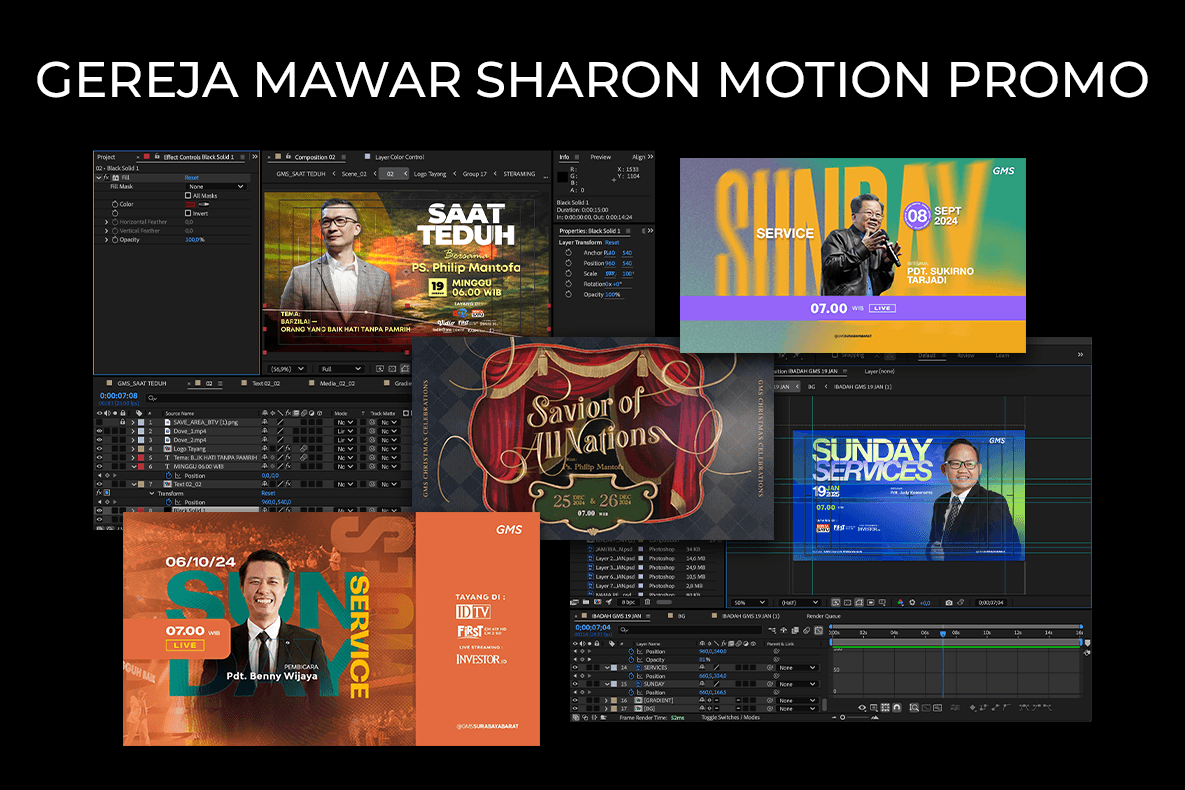Click Auto-zoom graph height icon below graph
This screenshot has height=790, width=1185.
click(x=914, y=708)
